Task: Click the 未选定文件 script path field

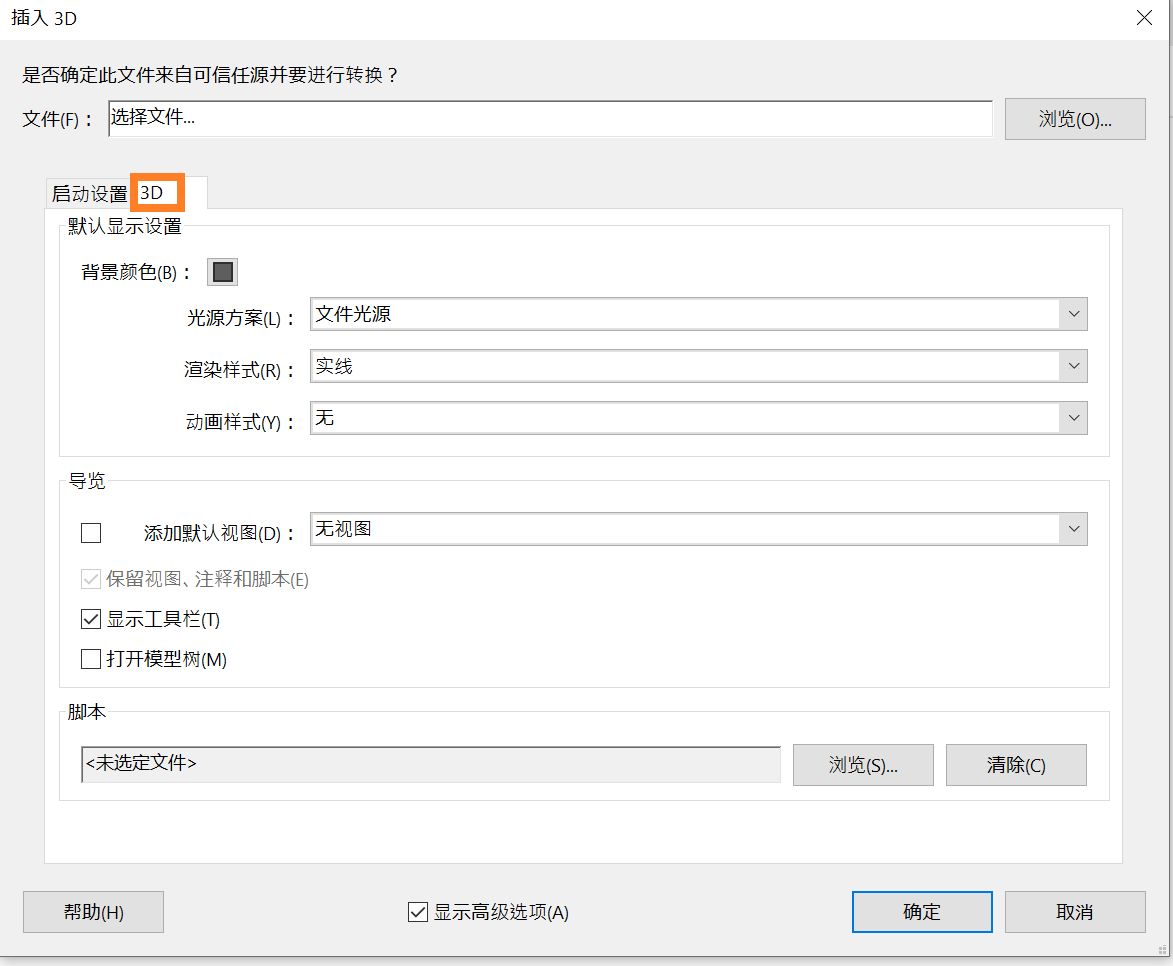Action: pyautogui.click(x=430, y=764)
